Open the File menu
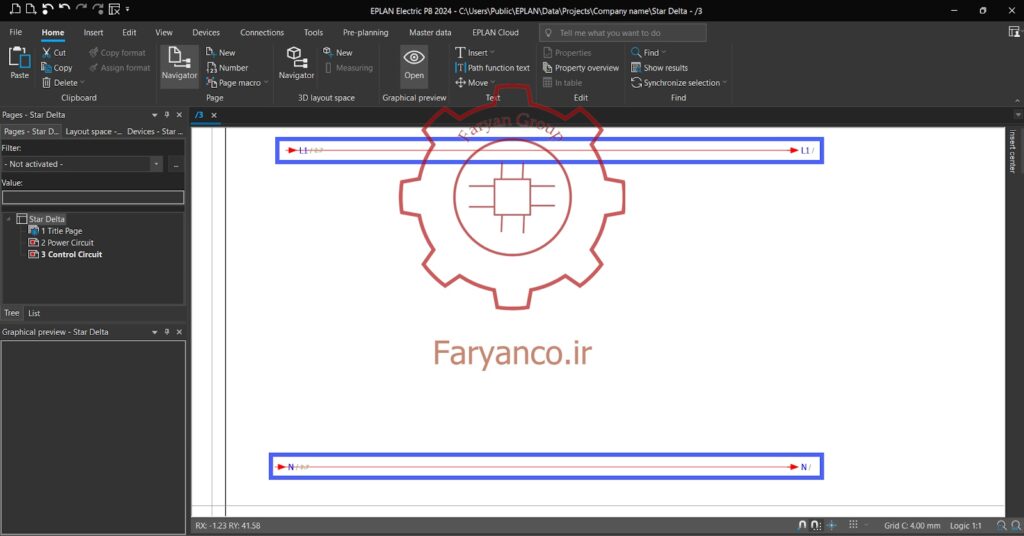This screenshot has height=536, width=1024. coord(16,32)
